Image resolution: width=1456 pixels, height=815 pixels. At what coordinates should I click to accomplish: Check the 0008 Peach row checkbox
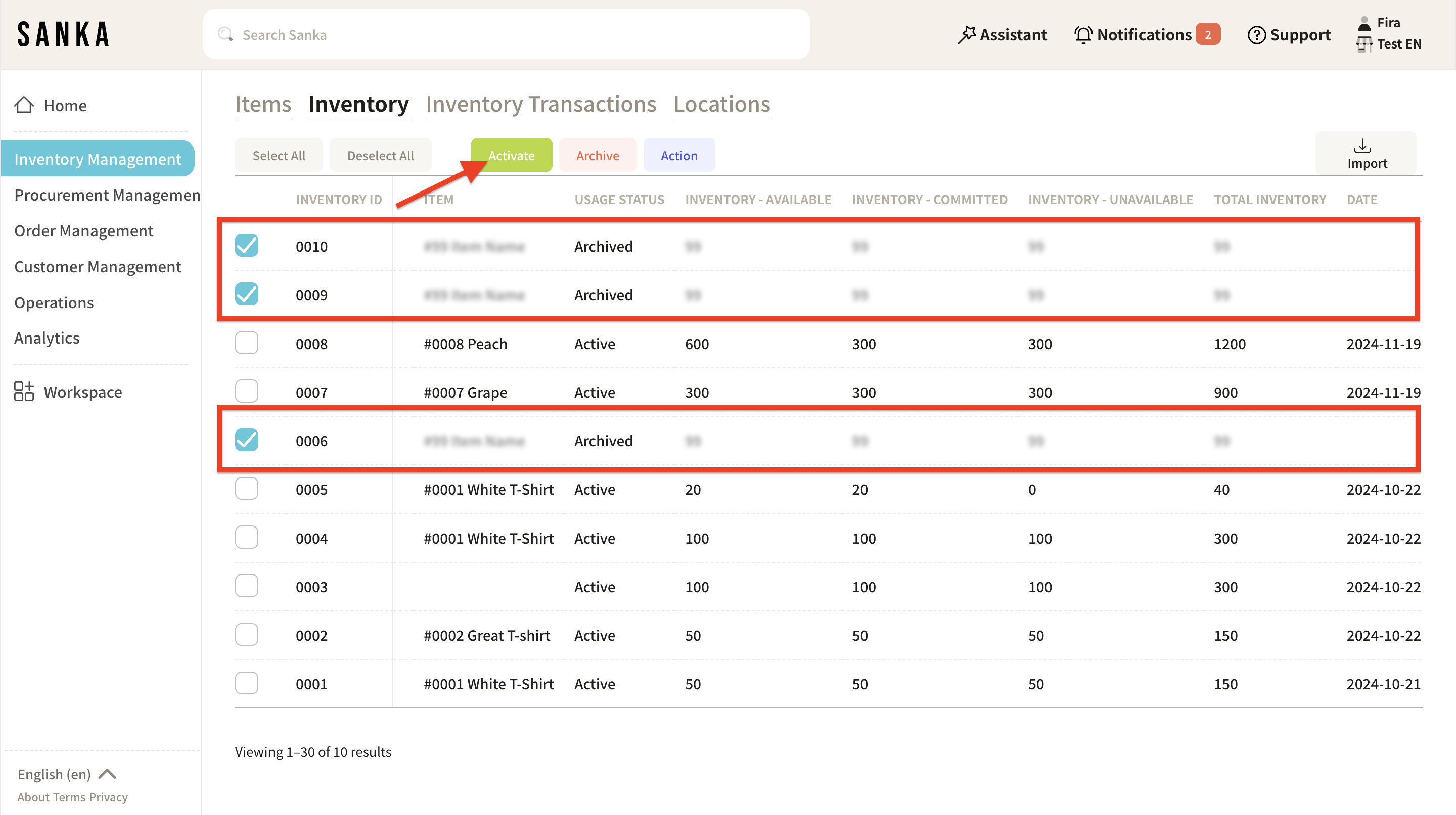pos(246,344)
